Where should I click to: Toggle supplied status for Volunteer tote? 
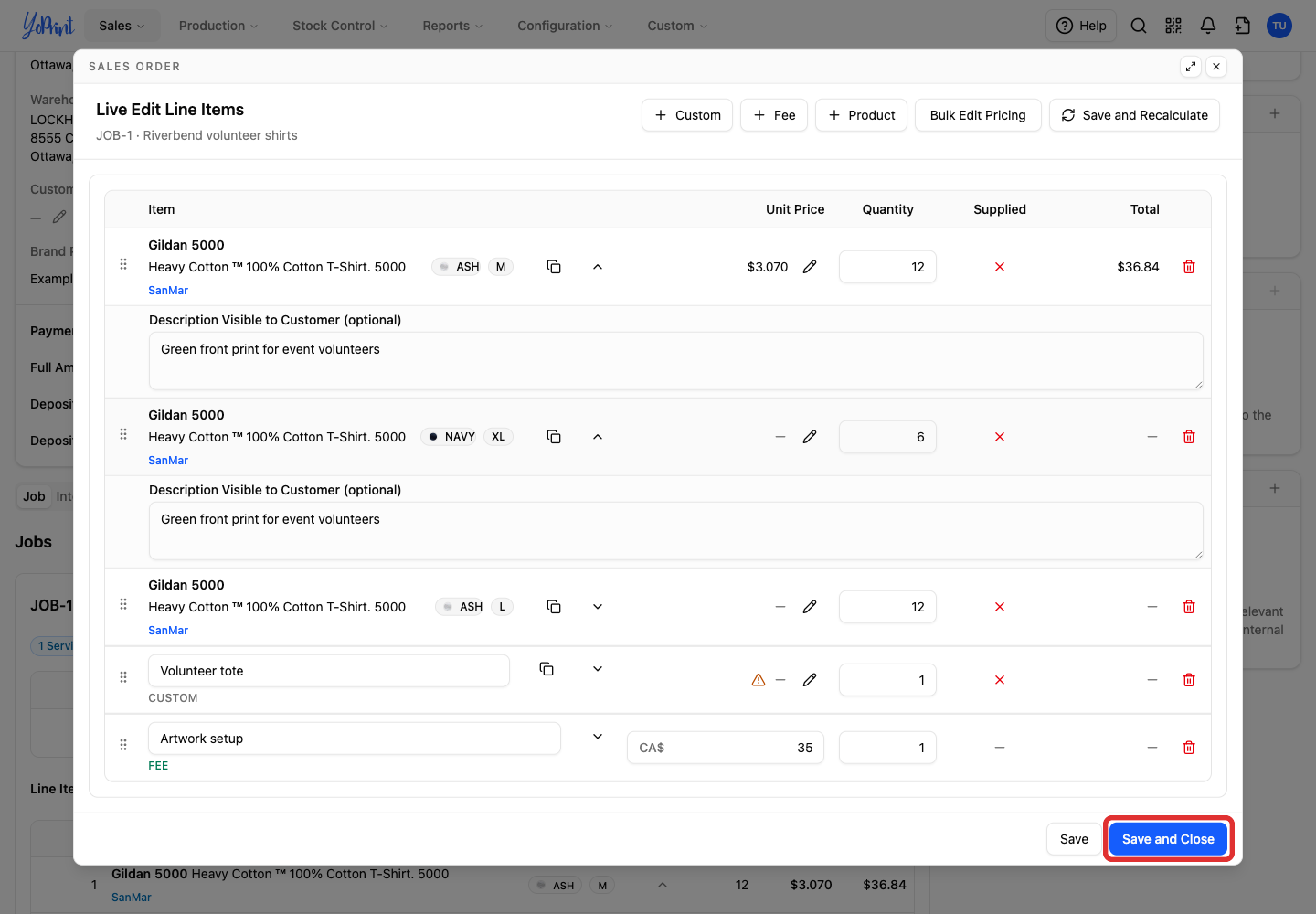(1000, 680)
